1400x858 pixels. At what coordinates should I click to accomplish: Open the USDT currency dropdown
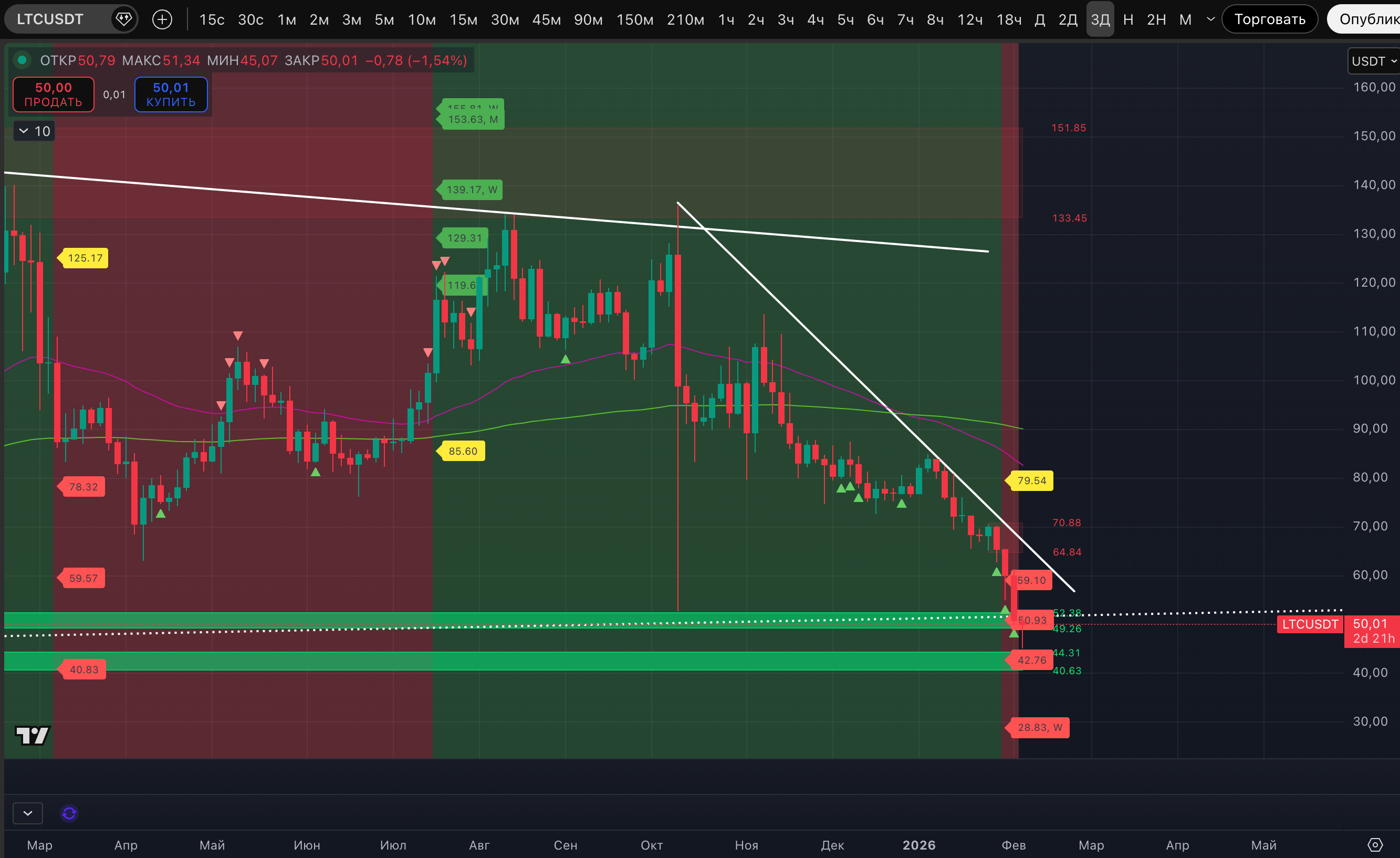(x=1374, y=61)
